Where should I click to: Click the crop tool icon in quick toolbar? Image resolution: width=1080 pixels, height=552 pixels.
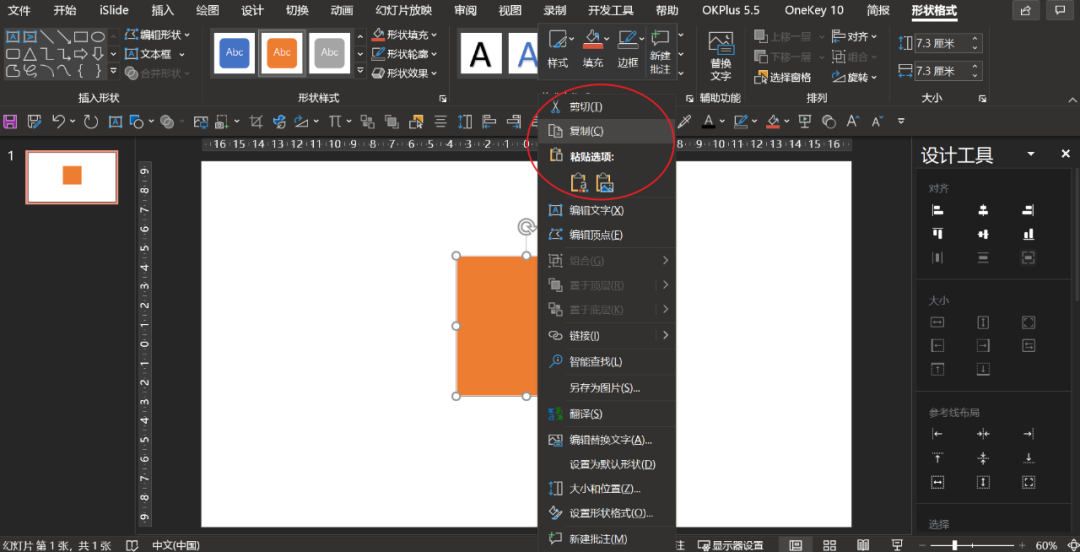(256, 121)
